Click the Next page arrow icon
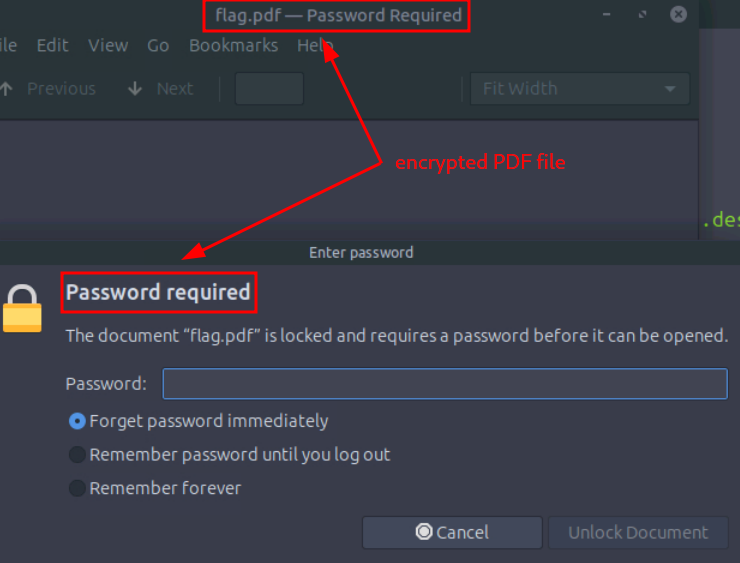This screenshot has height=563, width=740. pos(135,89)
